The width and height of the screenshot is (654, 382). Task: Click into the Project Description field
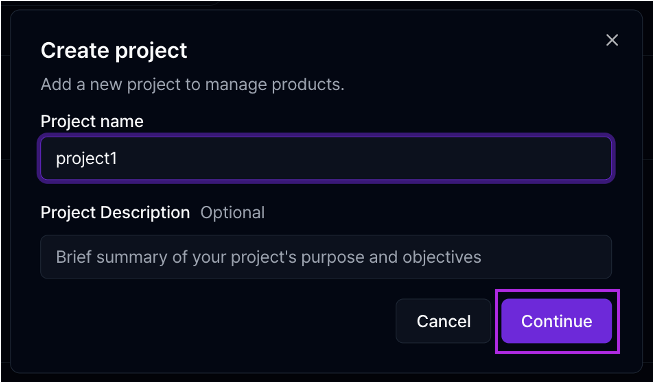click(x=326, y=257)
